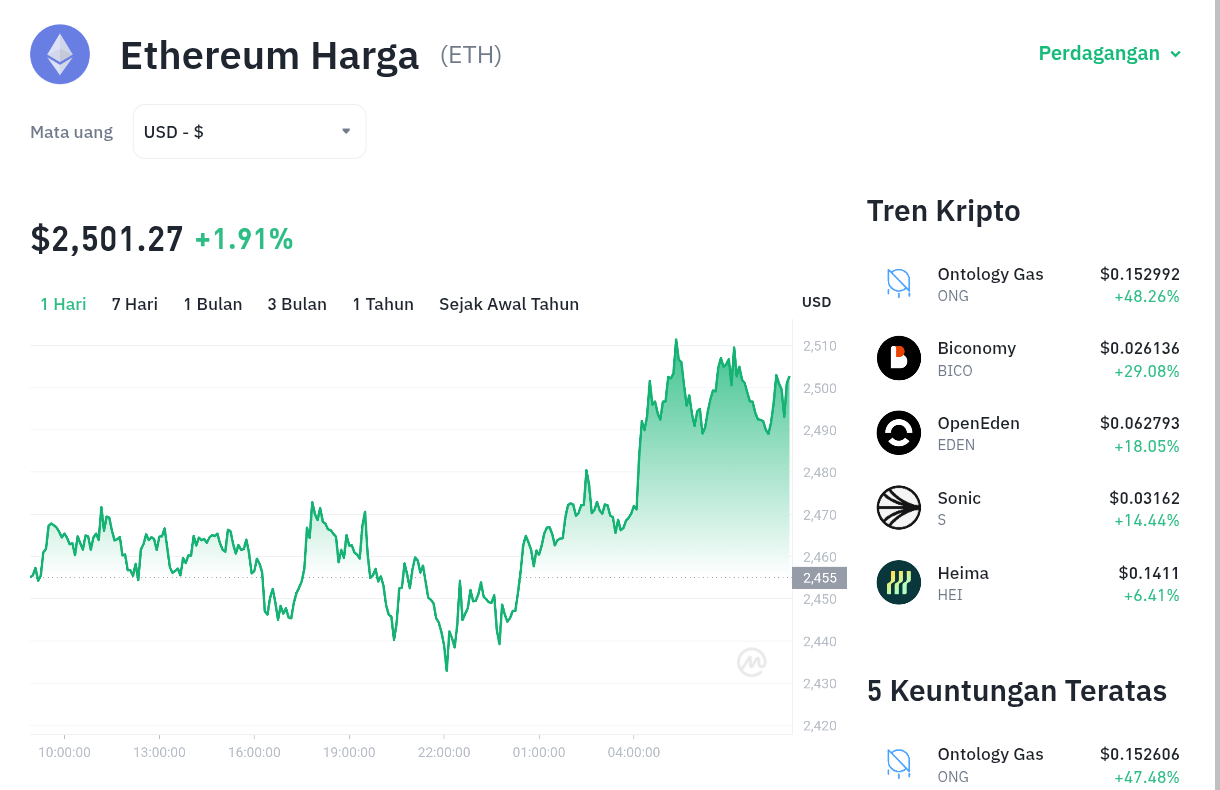
Task: Click the Sonic coin icon
Action: 899,508
